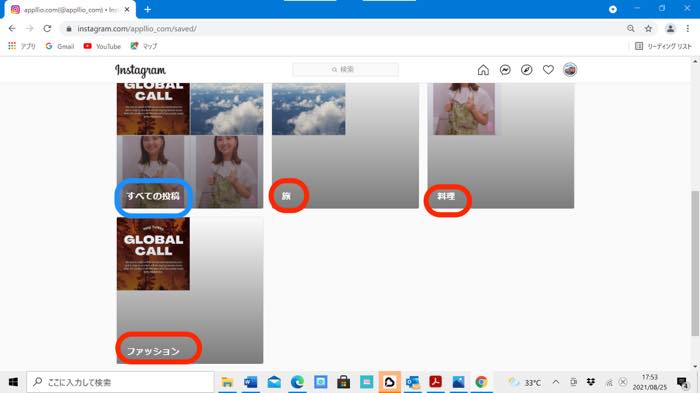Image resolution: width=700 pixels, height=393 pixels.
Task: Open Chrome from taskbar
Action: pos(481,382)
